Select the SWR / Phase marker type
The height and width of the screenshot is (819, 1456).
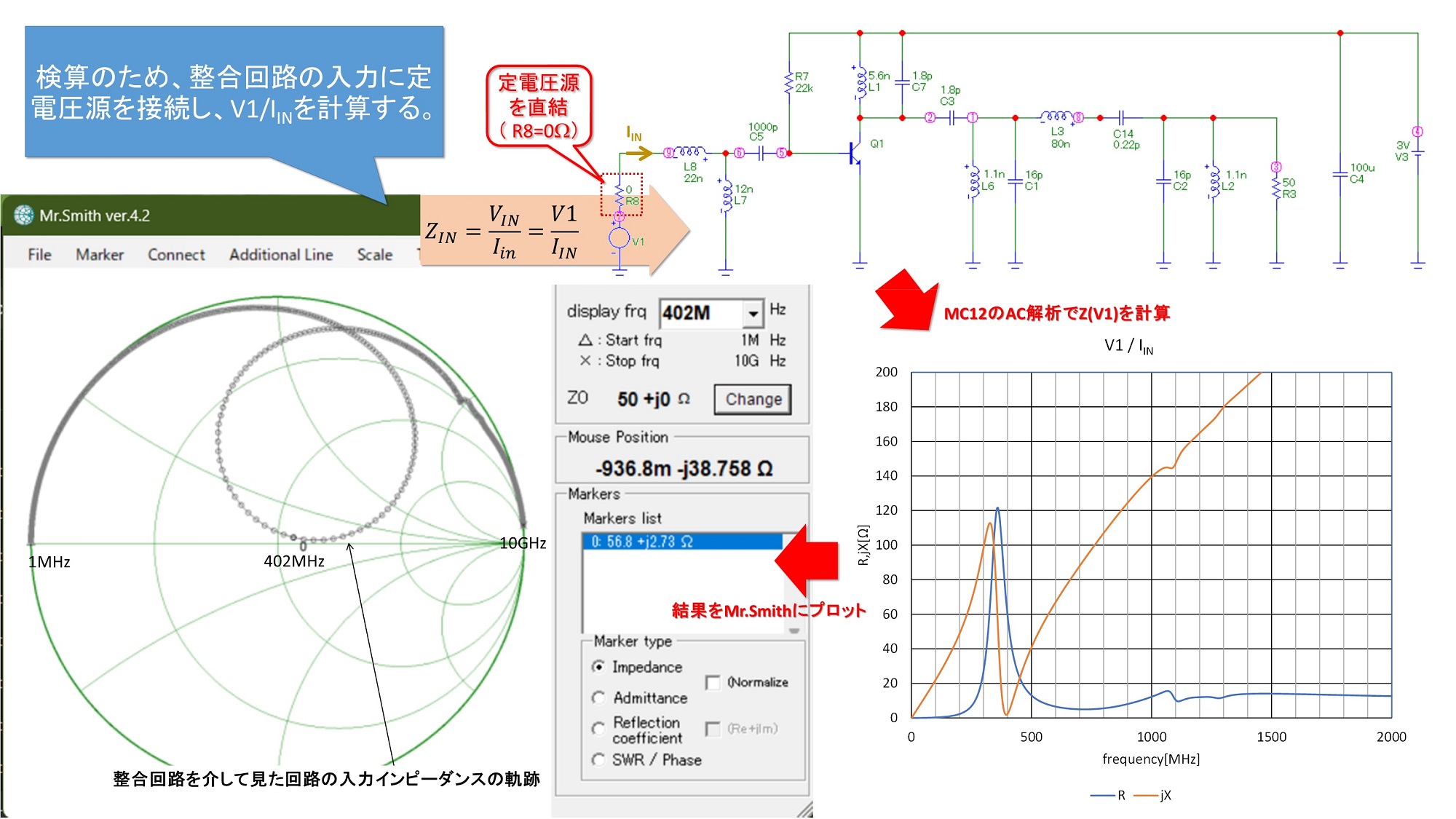click(x=598, y=760)
